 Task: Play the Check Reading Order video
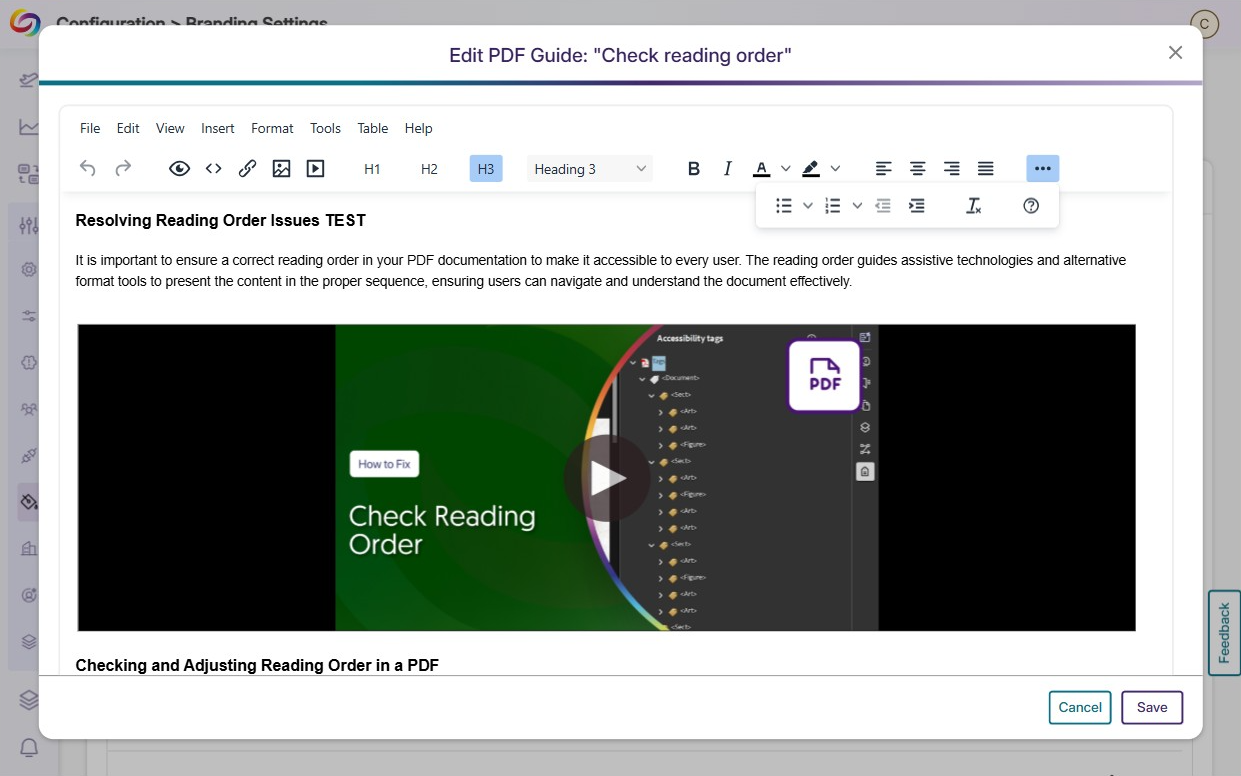pyautogui.click(x=606, y=478)
